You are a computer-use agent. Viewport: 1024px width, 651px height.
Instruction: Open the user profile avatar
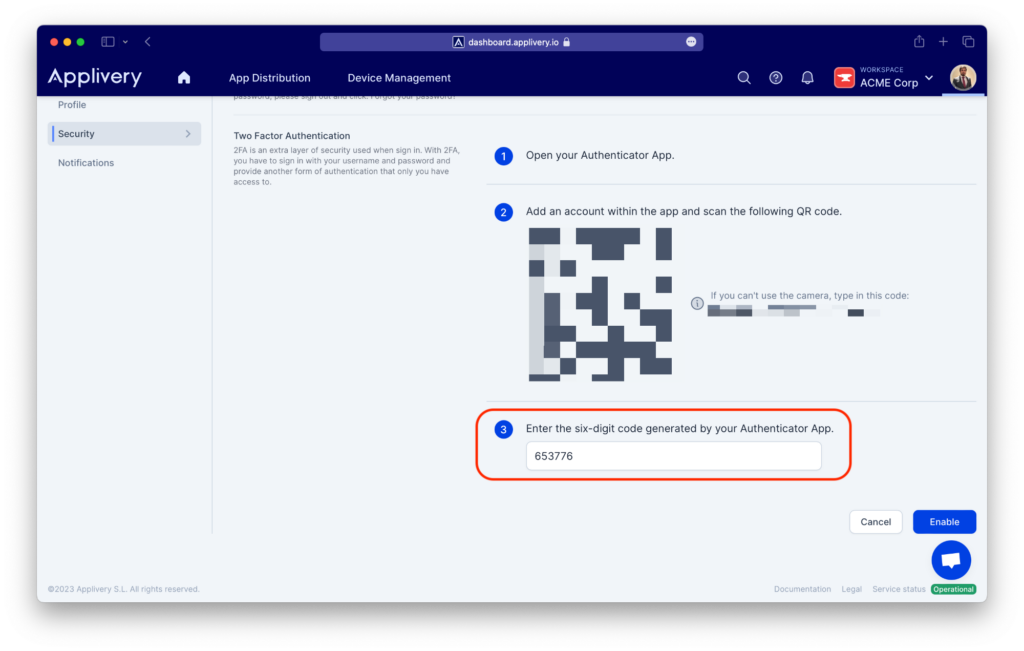point(963,78)
